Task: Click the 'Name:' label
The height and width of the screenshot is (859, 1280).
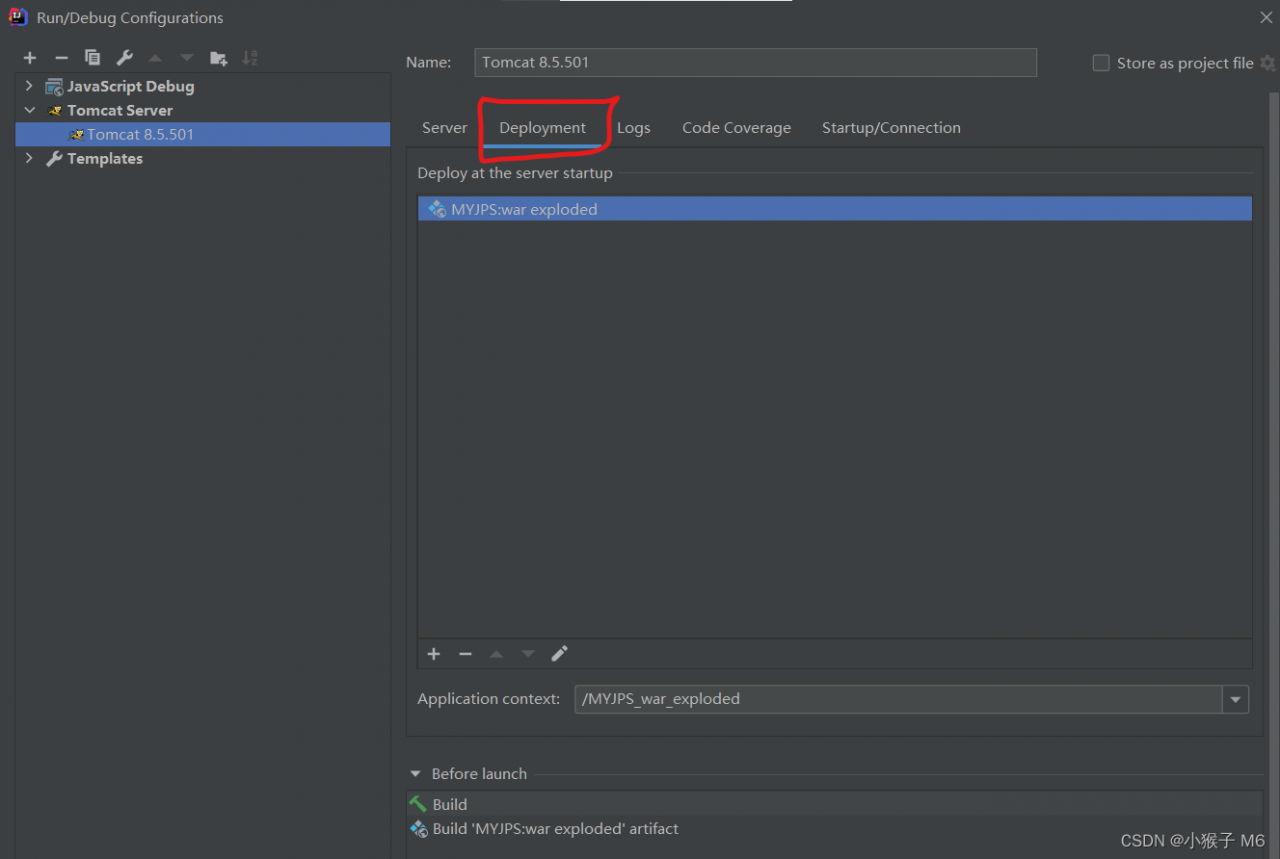Action: pos(428,62)
